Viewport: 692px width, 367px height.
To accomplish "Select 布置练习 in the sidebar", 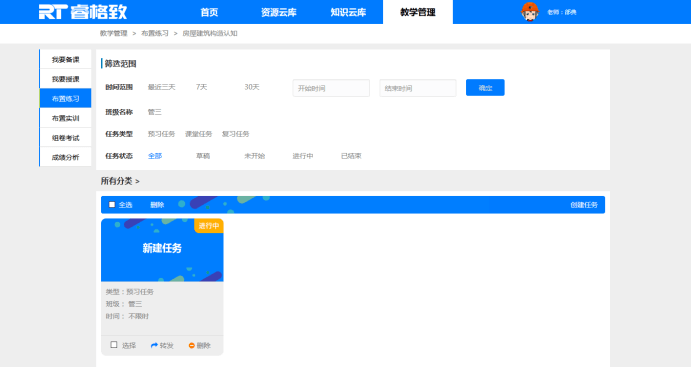I will 65,98.
